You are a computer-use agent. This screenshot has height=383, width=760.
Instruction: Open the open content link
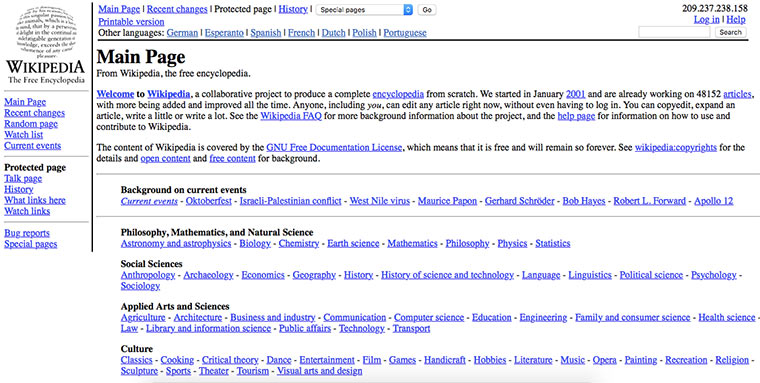165,159
